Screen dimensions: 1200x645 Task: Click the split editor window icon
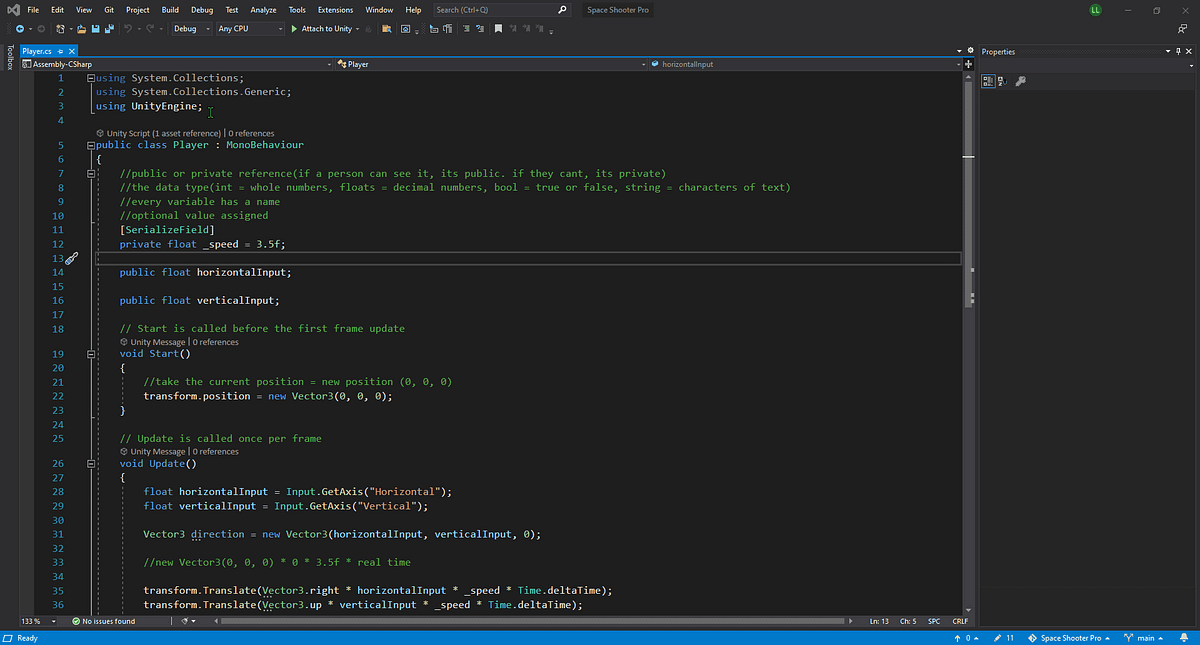(967, 63)
